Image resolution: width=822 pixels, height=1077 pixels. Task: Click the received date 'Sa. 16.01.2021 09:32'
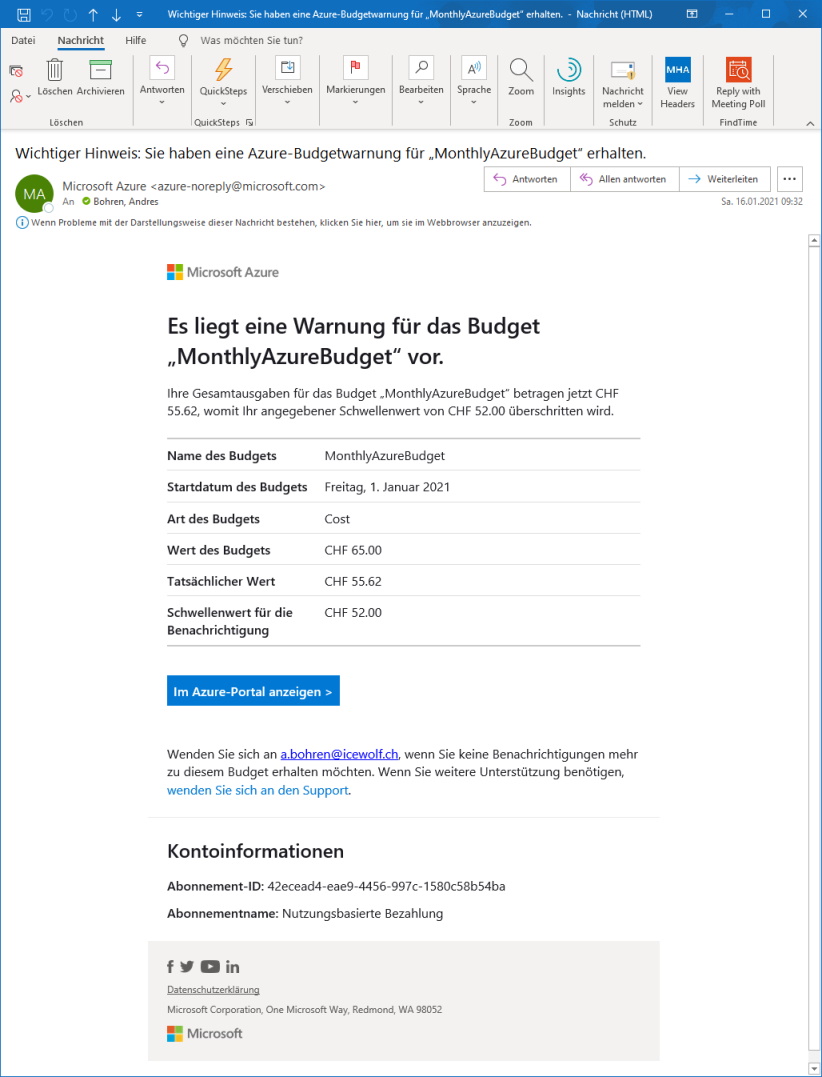[762, 202]
